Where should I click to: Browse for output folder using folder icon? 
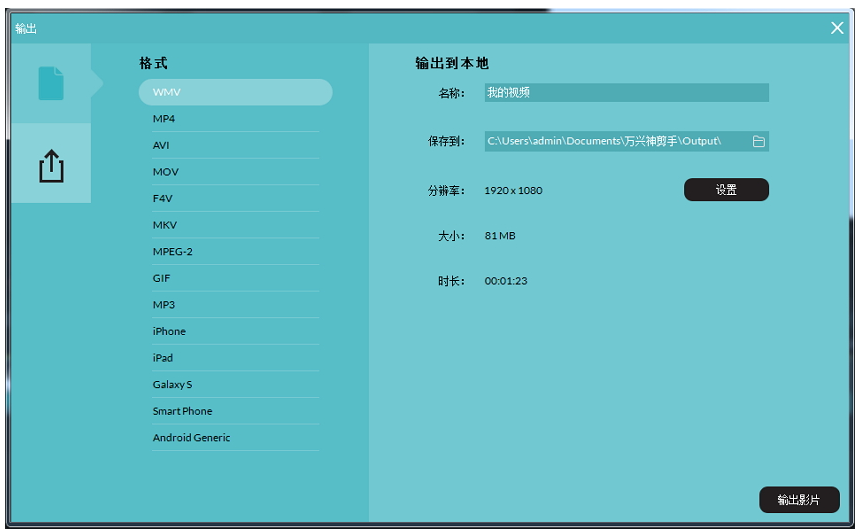tap(758, 141)
